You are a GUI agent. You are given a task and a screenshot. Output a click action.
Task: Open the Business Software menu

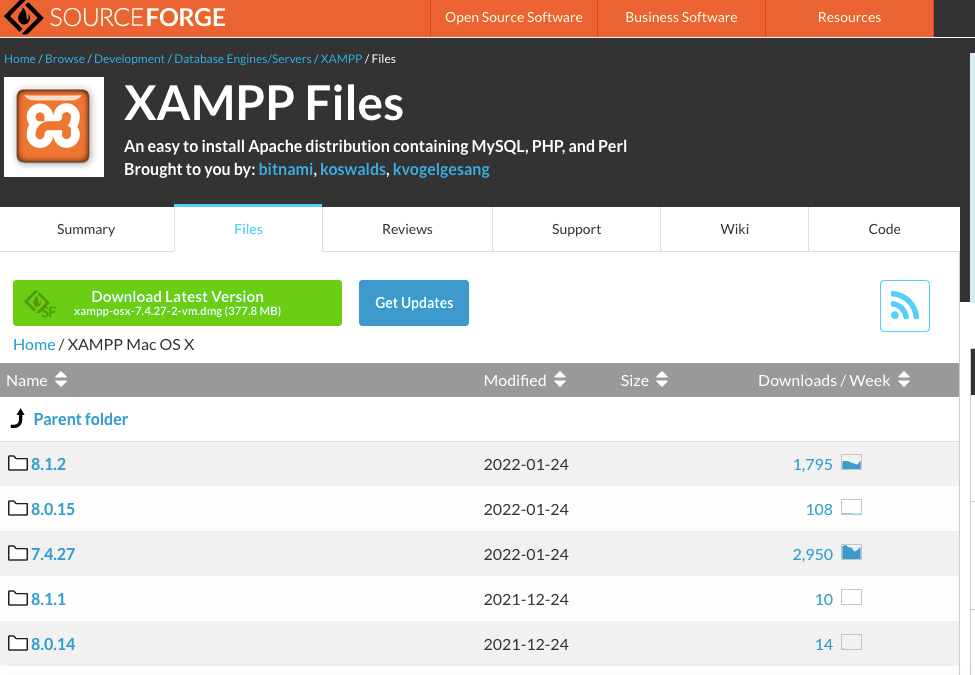(x=681, y=17)
